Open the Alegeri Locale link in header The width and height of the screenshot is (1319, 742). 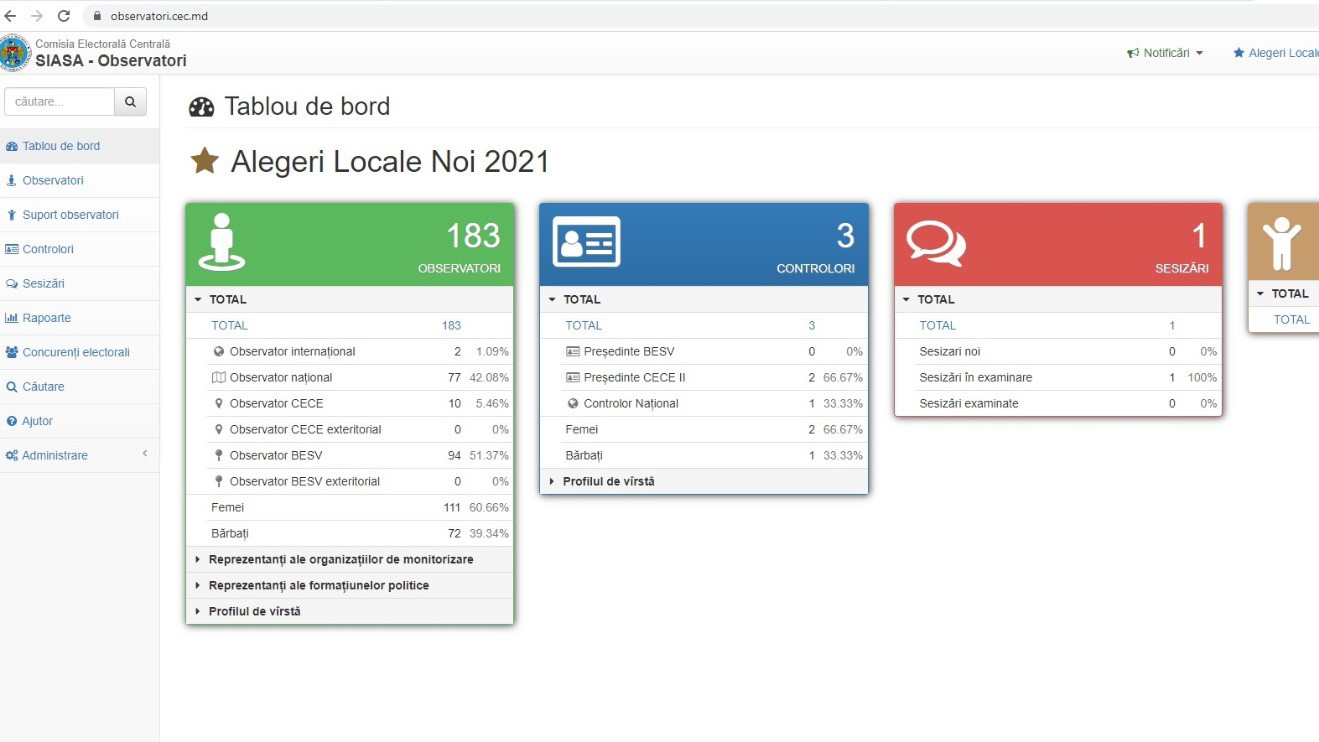1280,53
